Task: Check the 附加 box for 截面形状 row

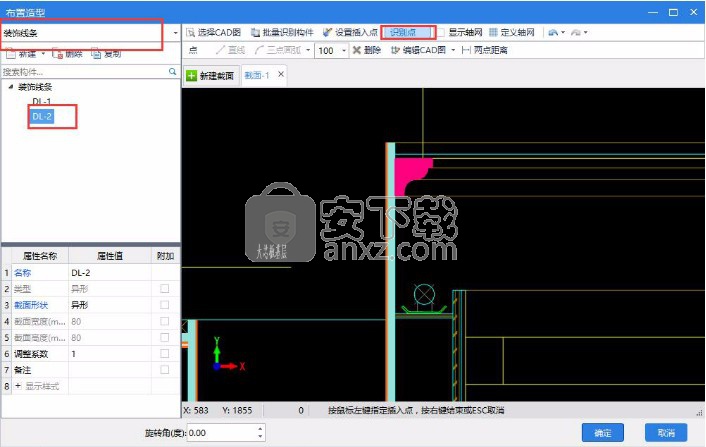Action: (165, 304)
